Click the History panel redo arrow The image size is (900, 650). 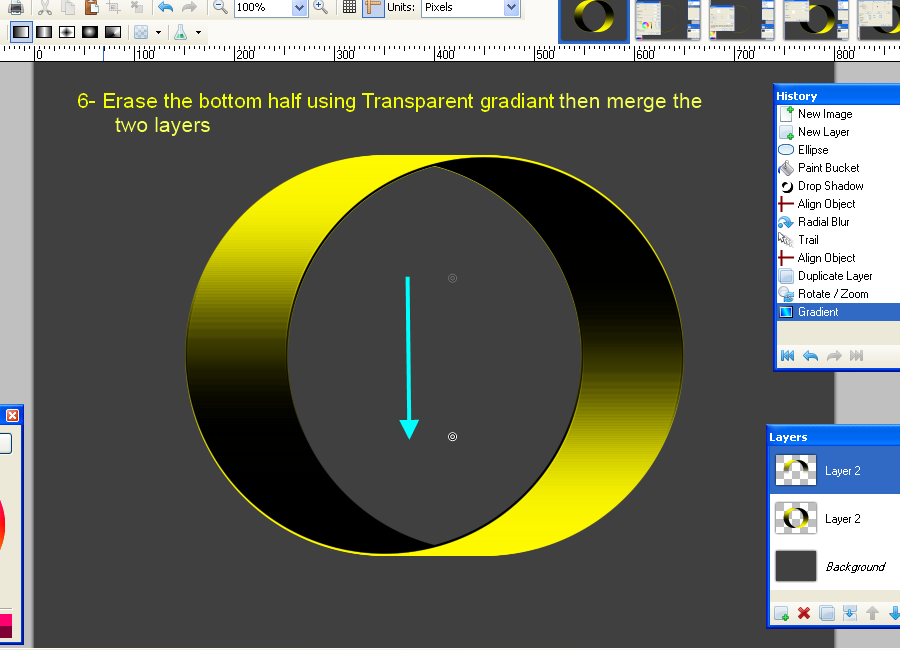tap(834, 355)
